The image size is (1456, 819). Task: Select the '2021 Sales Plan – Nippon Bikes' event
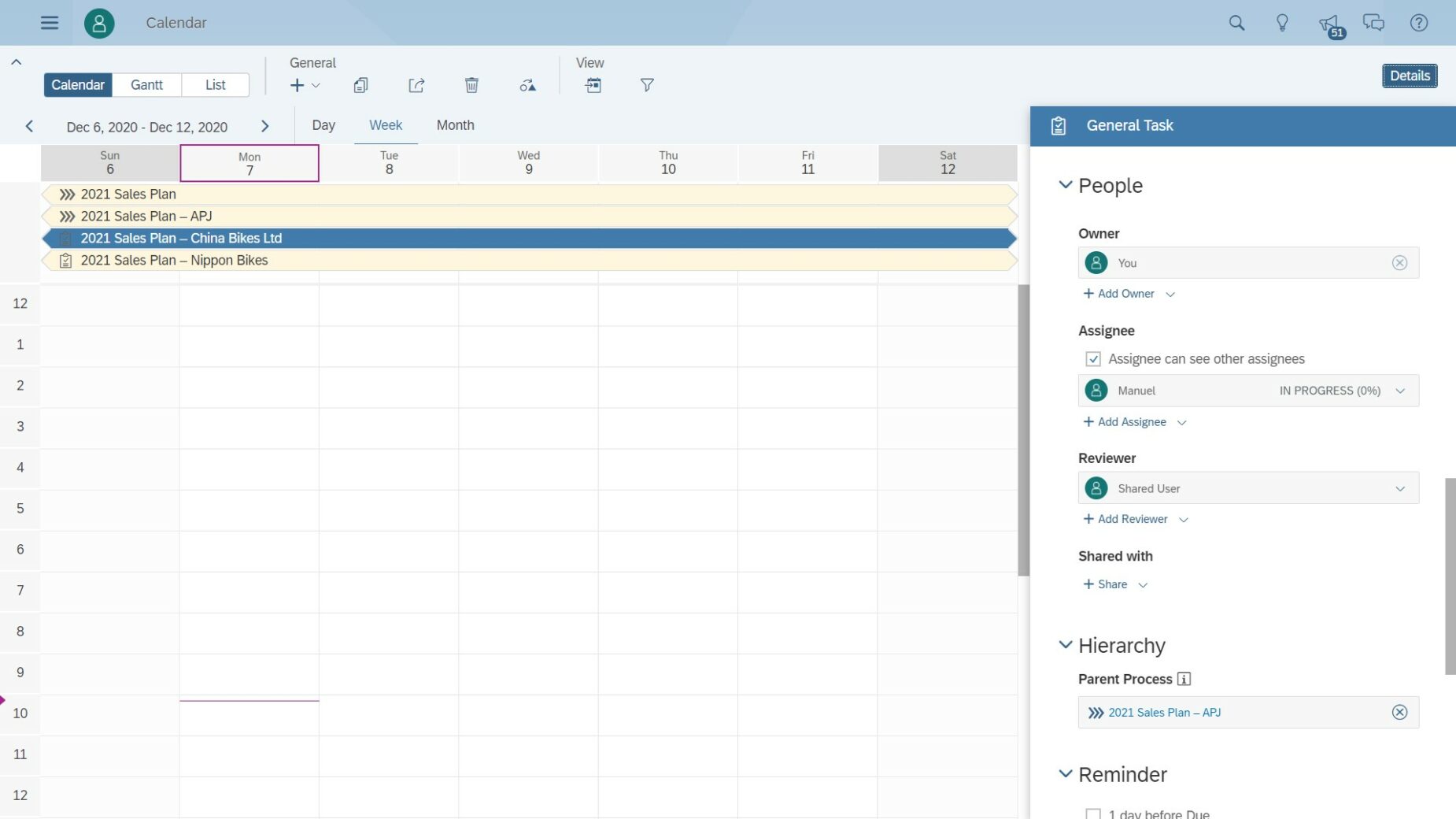[174, 260]
